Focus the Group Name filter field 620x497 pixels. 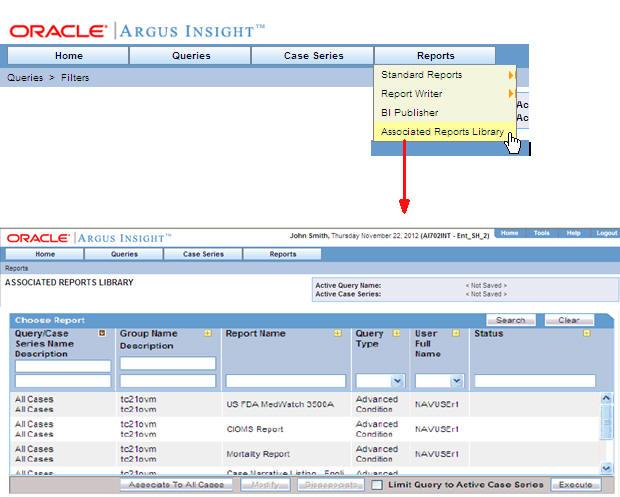tap(168, 363)
